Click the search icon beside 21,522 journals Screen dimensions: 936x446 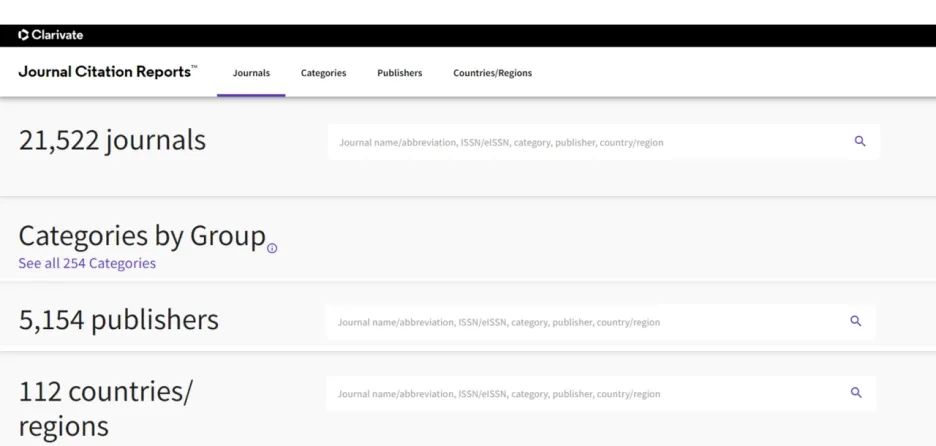(860, 142)
